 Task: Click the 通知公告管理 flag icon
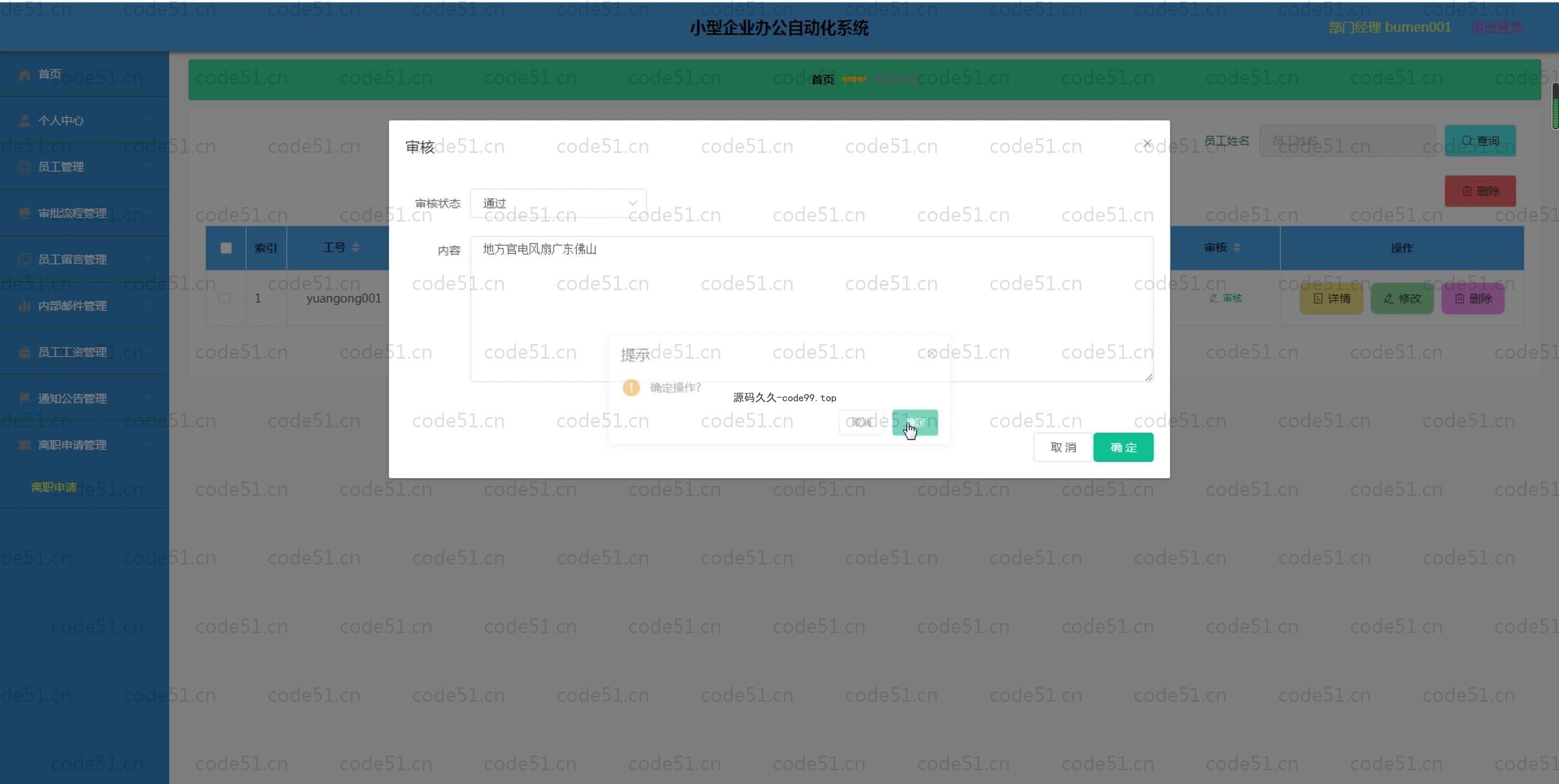click(24, 398)
